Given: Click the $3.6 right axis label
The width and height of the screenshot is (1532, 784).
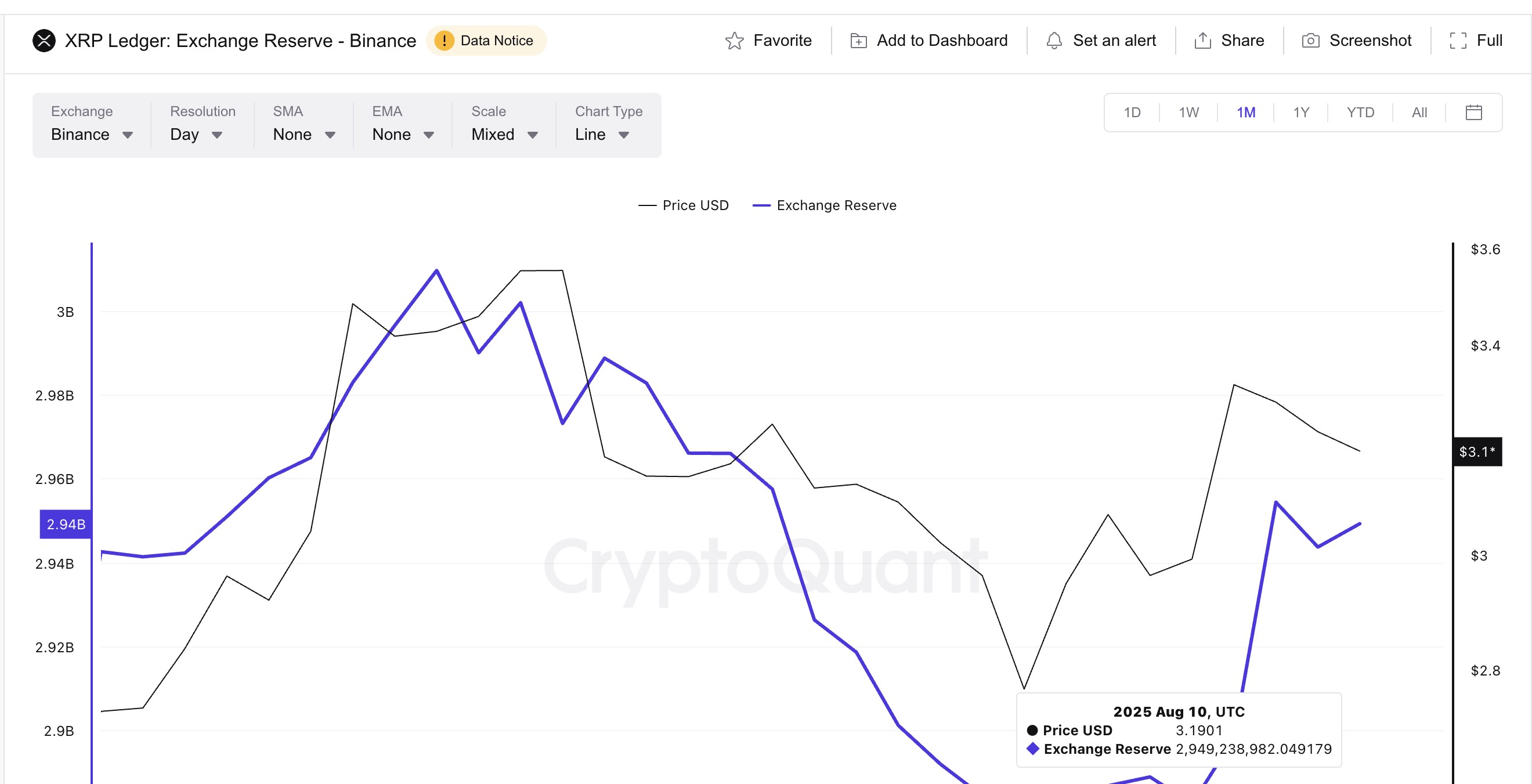Looking at the screenshot, I should click(x=1485, y=249).
